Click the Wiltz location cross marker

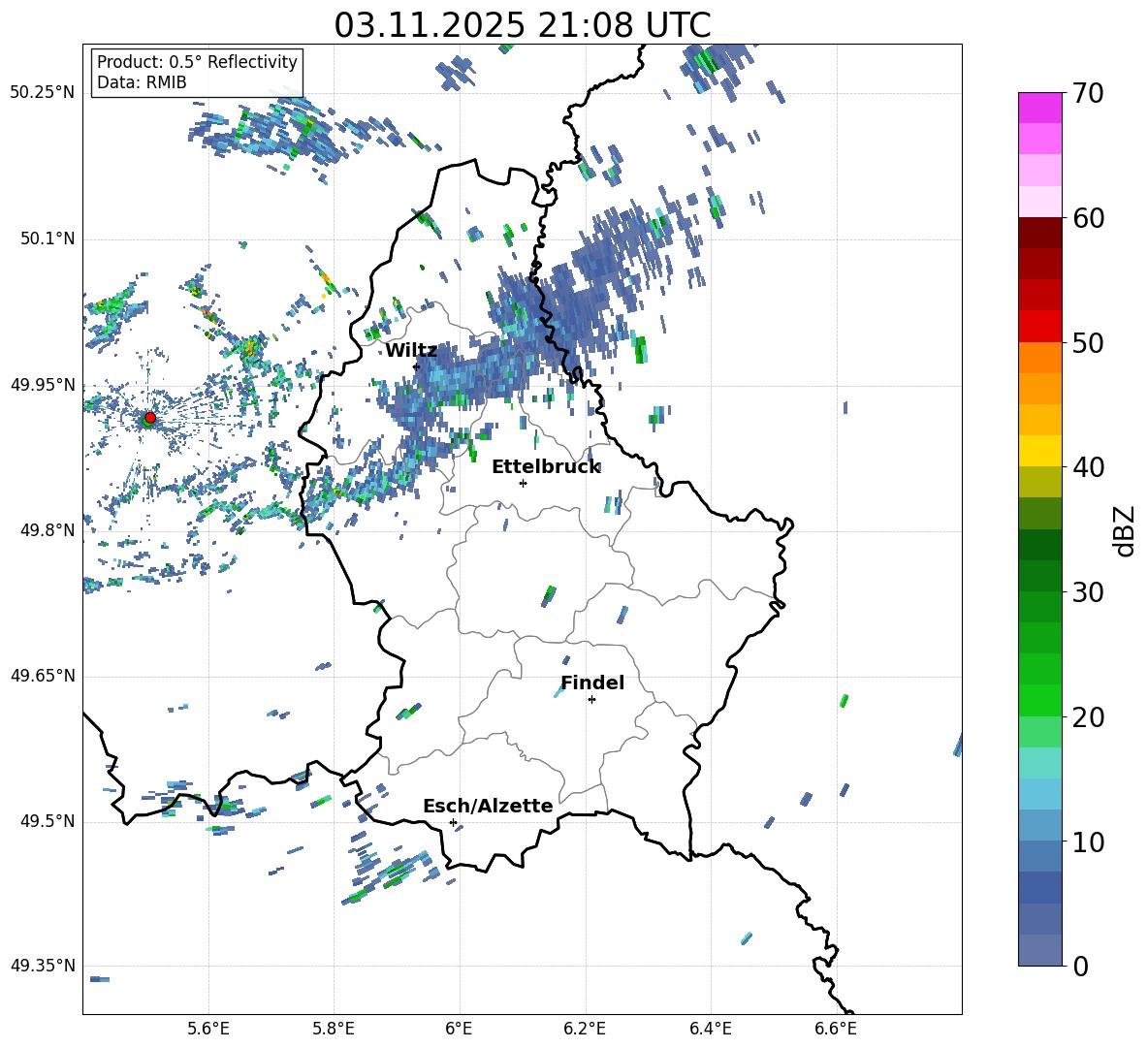pos(417,366)
